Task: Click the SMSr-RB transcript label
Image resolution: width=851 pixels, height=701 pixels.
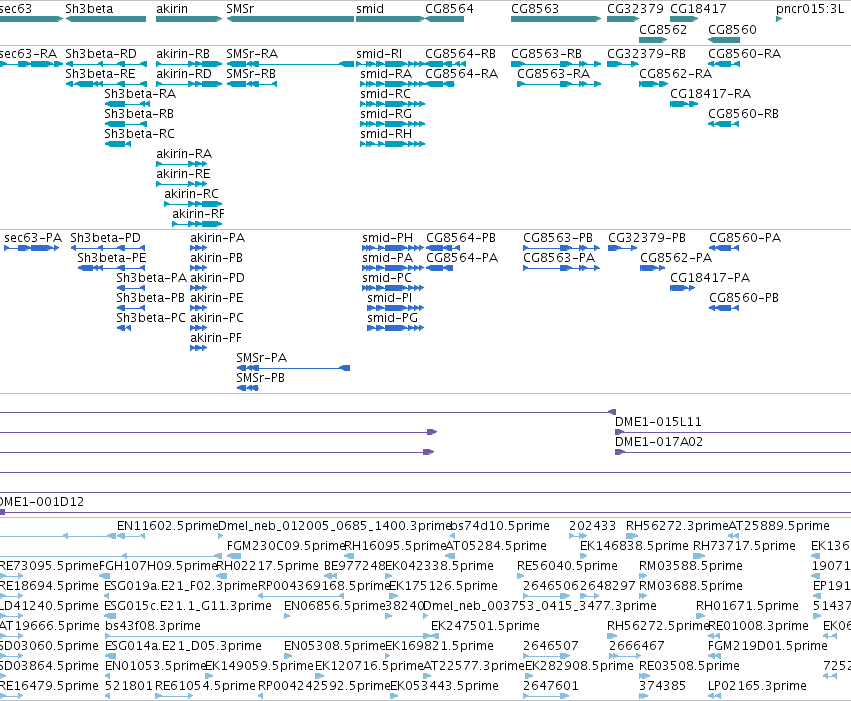Action: 251,74
